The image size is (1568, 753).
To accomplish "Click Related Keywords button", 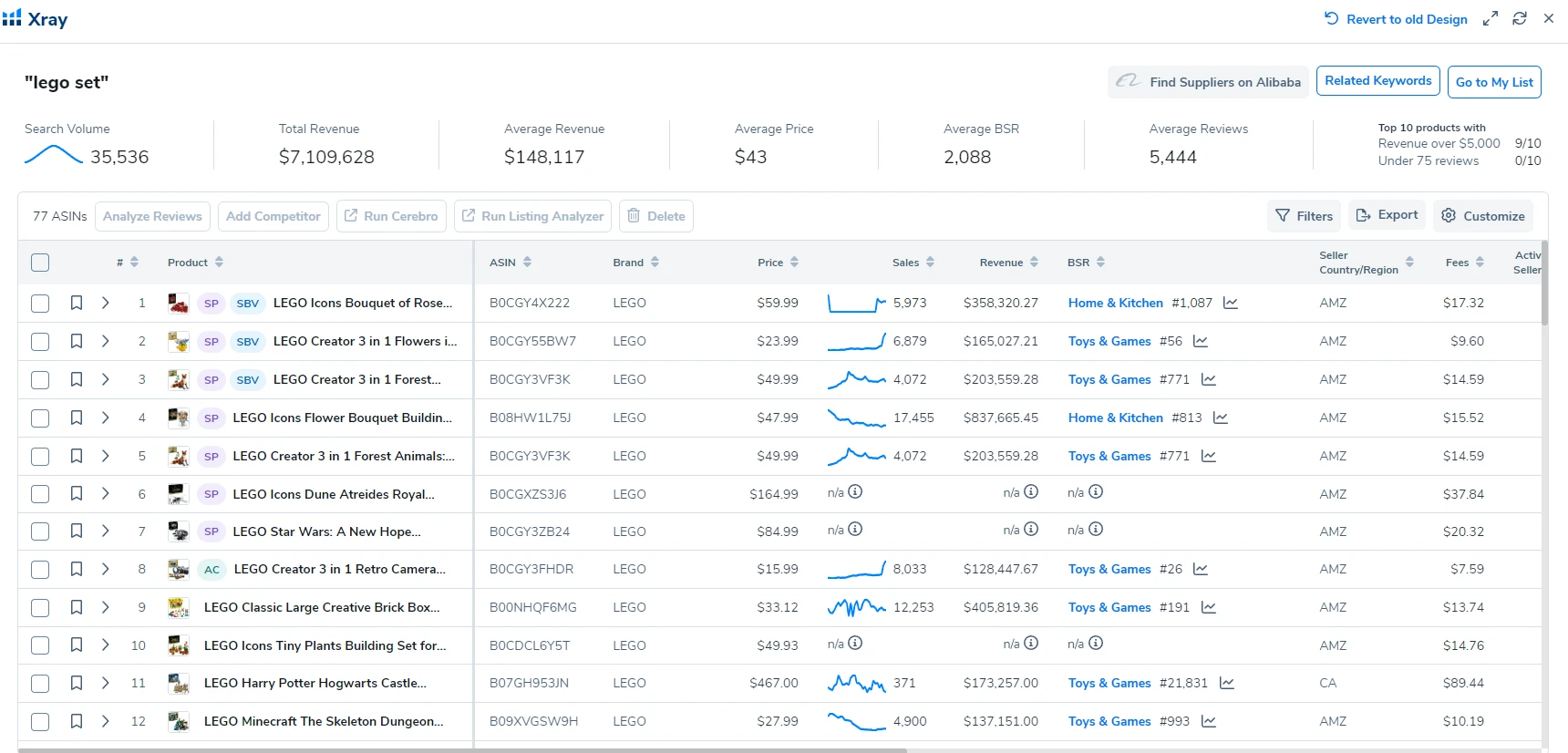I will (1377, 81).
